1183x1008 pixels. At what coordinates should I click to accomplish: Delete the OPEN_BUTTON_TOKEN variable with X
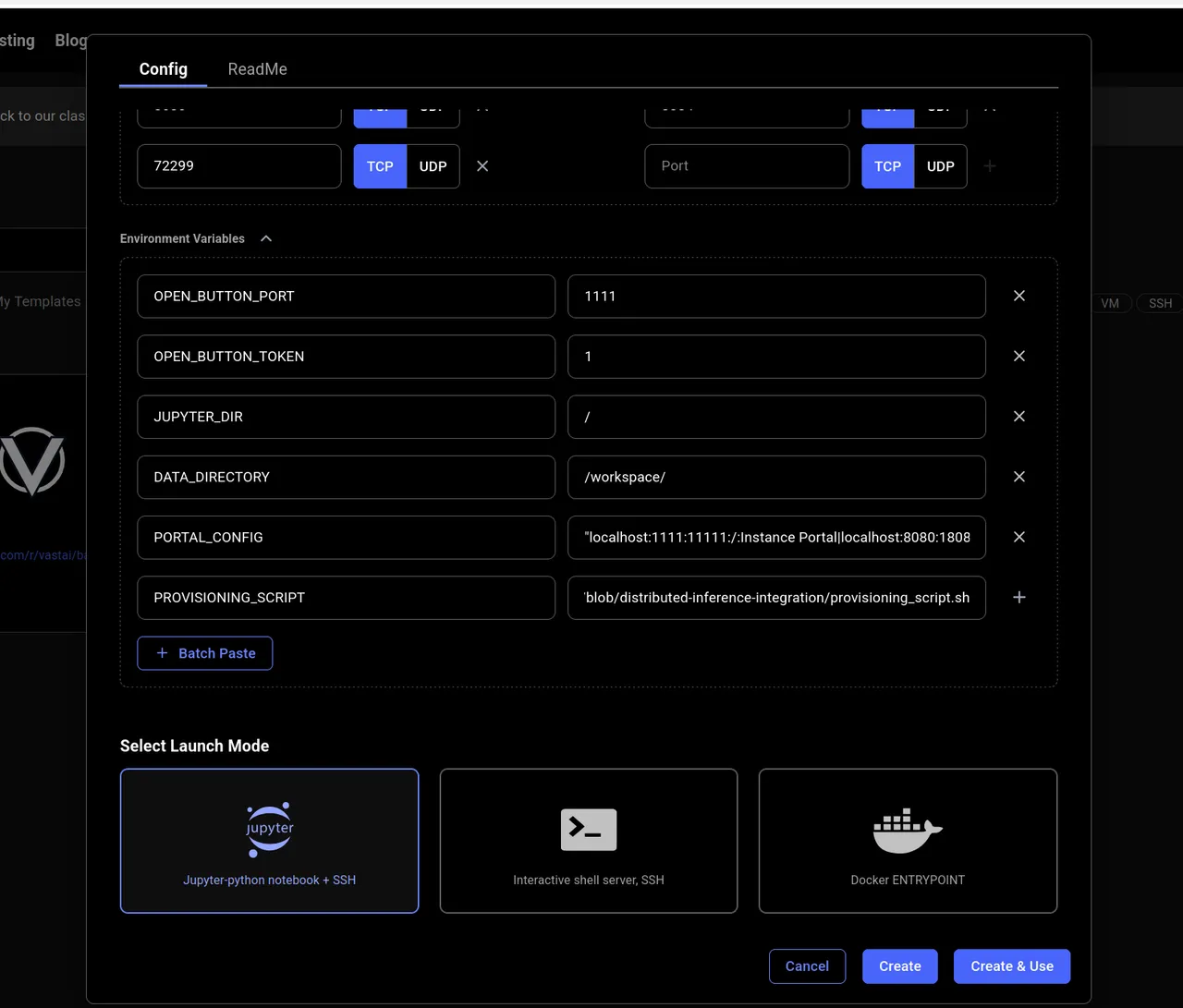(1018, 356)
